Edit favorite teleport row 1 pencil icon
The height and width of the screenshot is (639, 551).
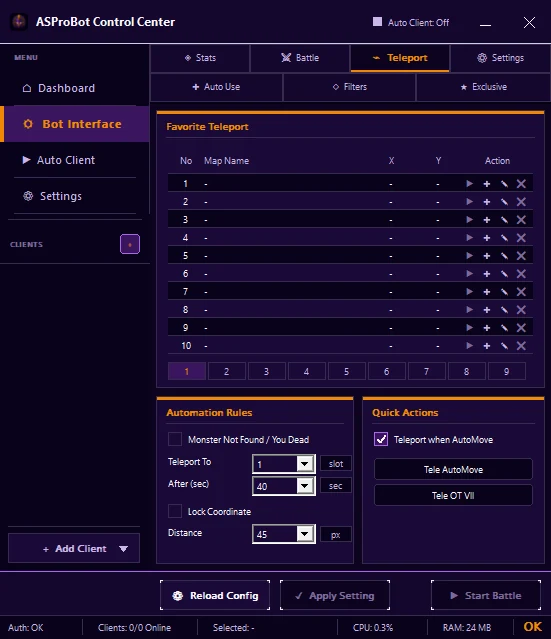(504, 184)
